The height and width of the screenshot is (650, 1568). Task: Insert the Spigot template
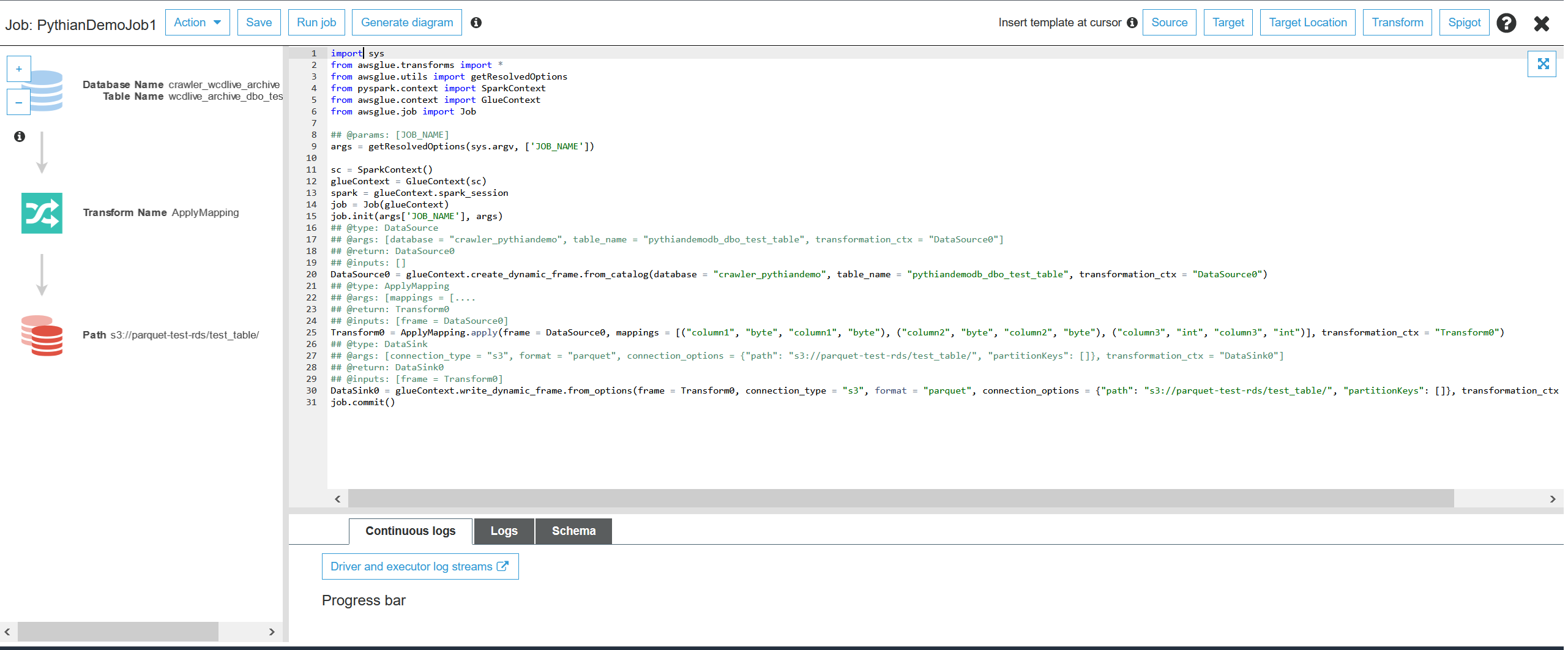point(1464,23)
